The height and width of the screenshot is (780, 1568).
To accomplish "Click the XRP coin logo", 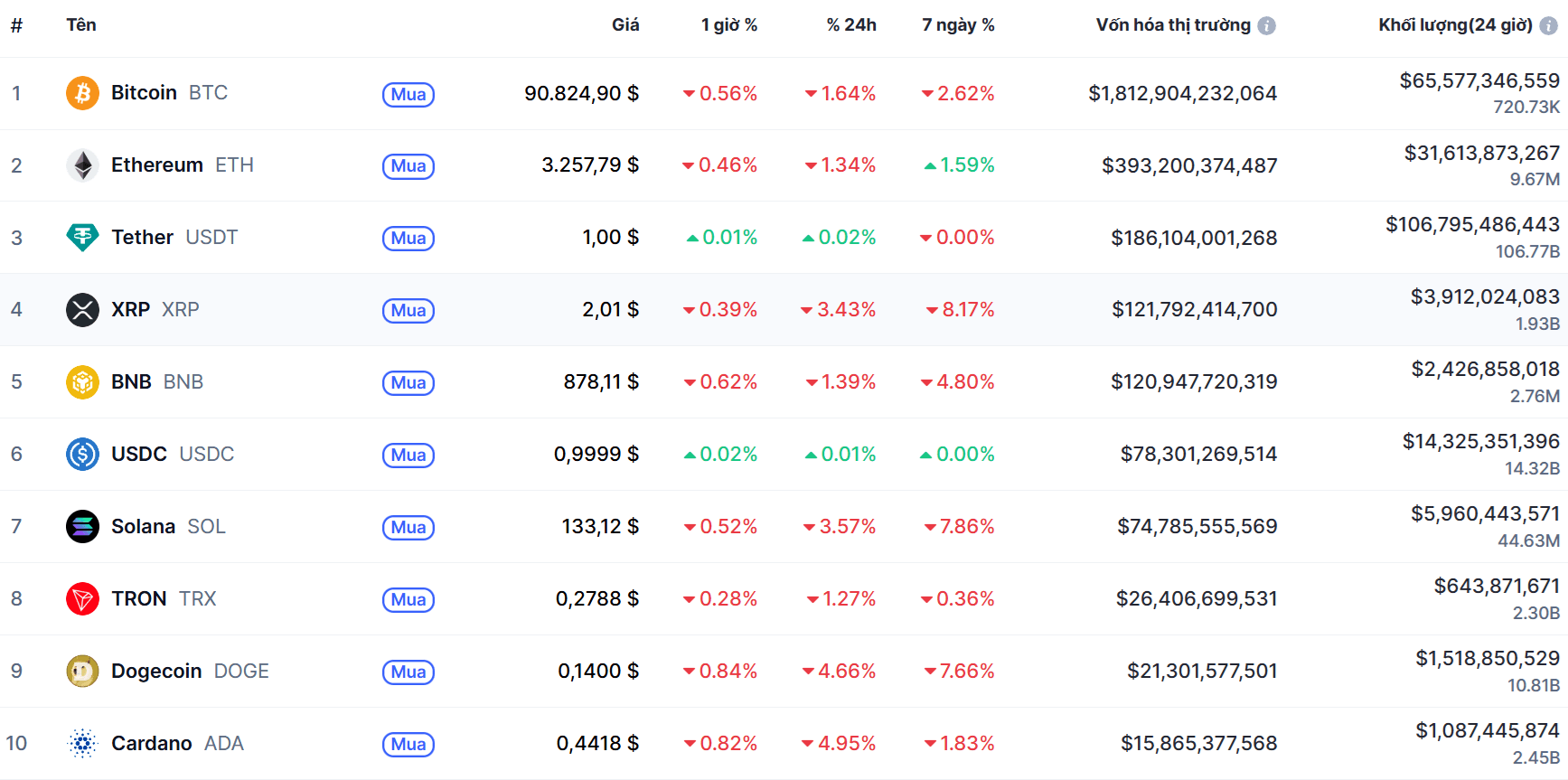I will [x=82, y=310].
